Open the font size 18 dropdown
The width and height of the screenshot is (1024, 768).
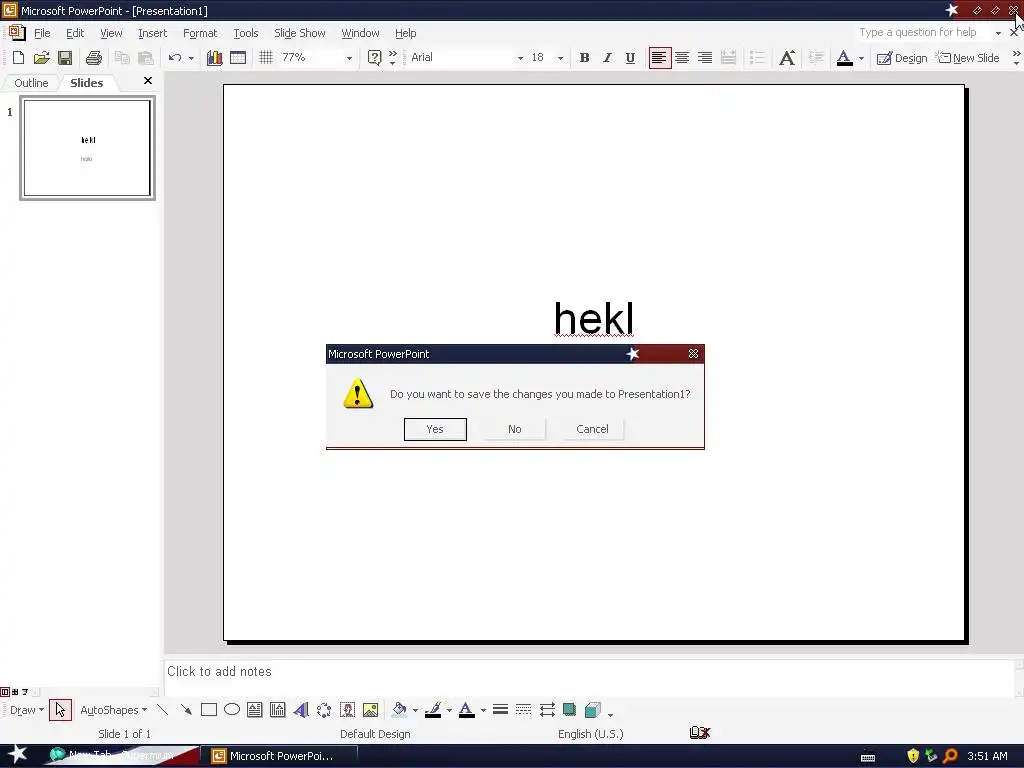560,58
